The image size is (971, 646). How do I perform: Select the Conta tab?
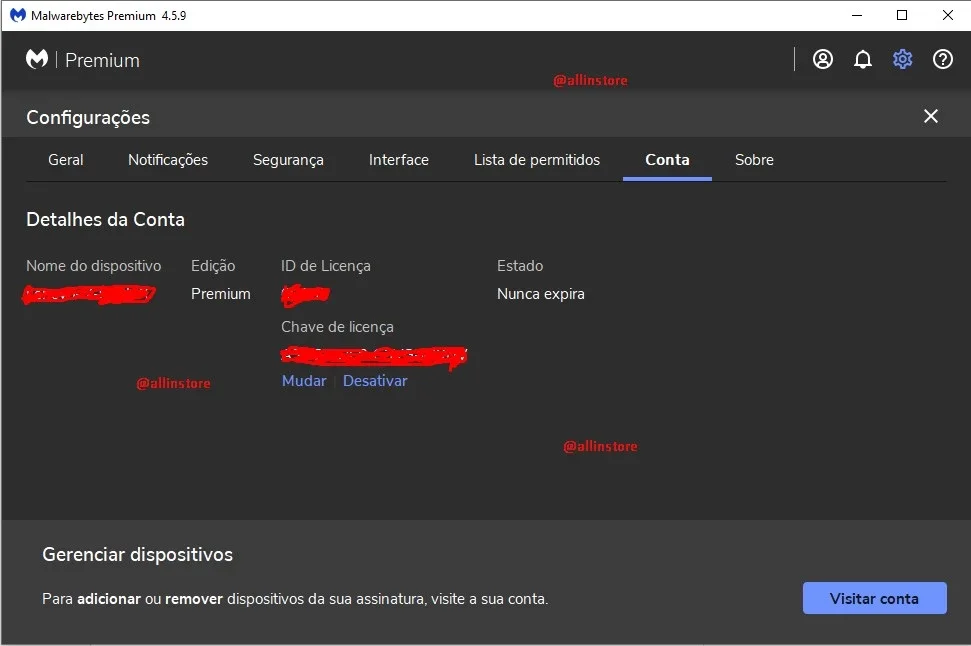coord(667,160)
